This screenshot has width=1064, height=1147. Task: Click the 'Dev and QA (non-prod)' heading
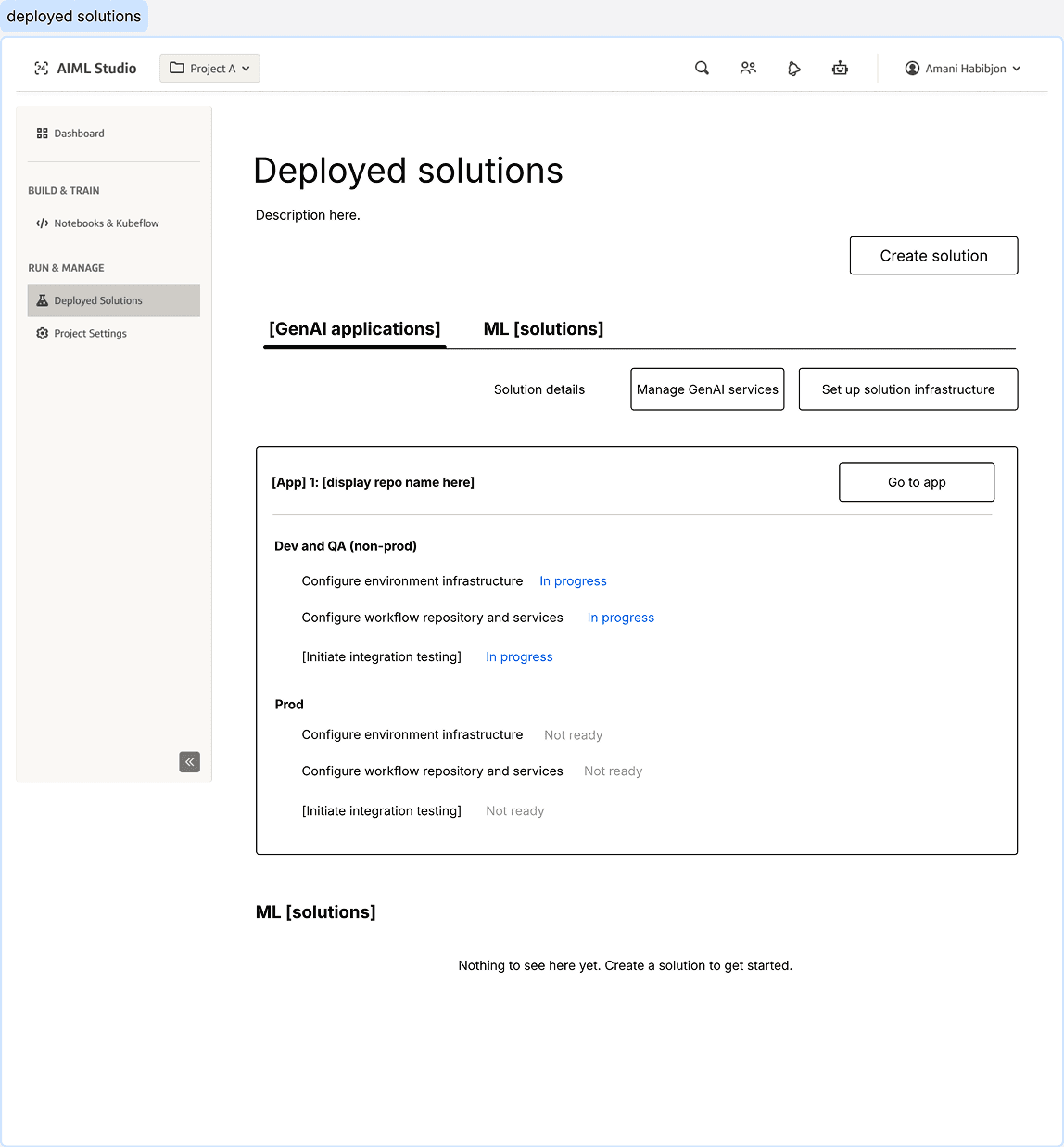point(346,546)
